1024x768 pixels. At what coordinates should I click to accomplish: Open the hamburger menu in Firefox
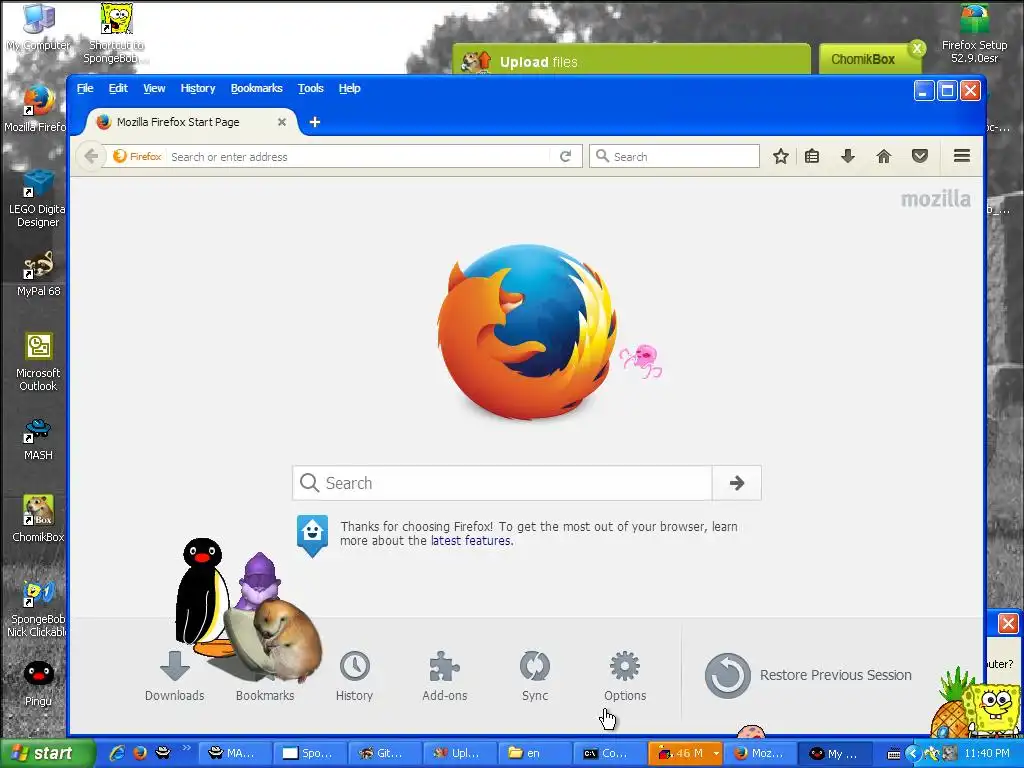tap(961, 156)
